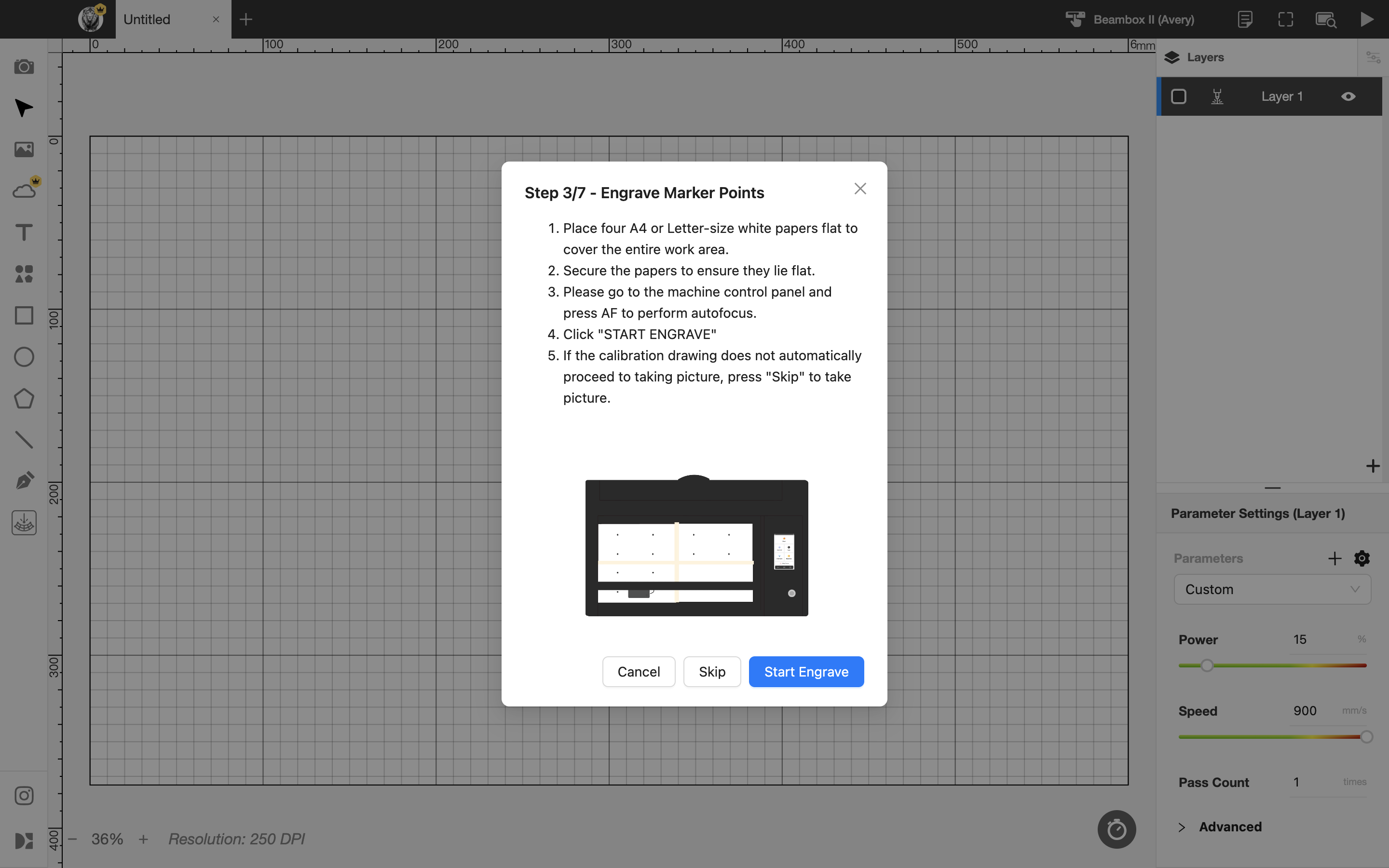Open the passthrough tool icon
This screenshot has height=868, width=1389.
click(24, 523)
